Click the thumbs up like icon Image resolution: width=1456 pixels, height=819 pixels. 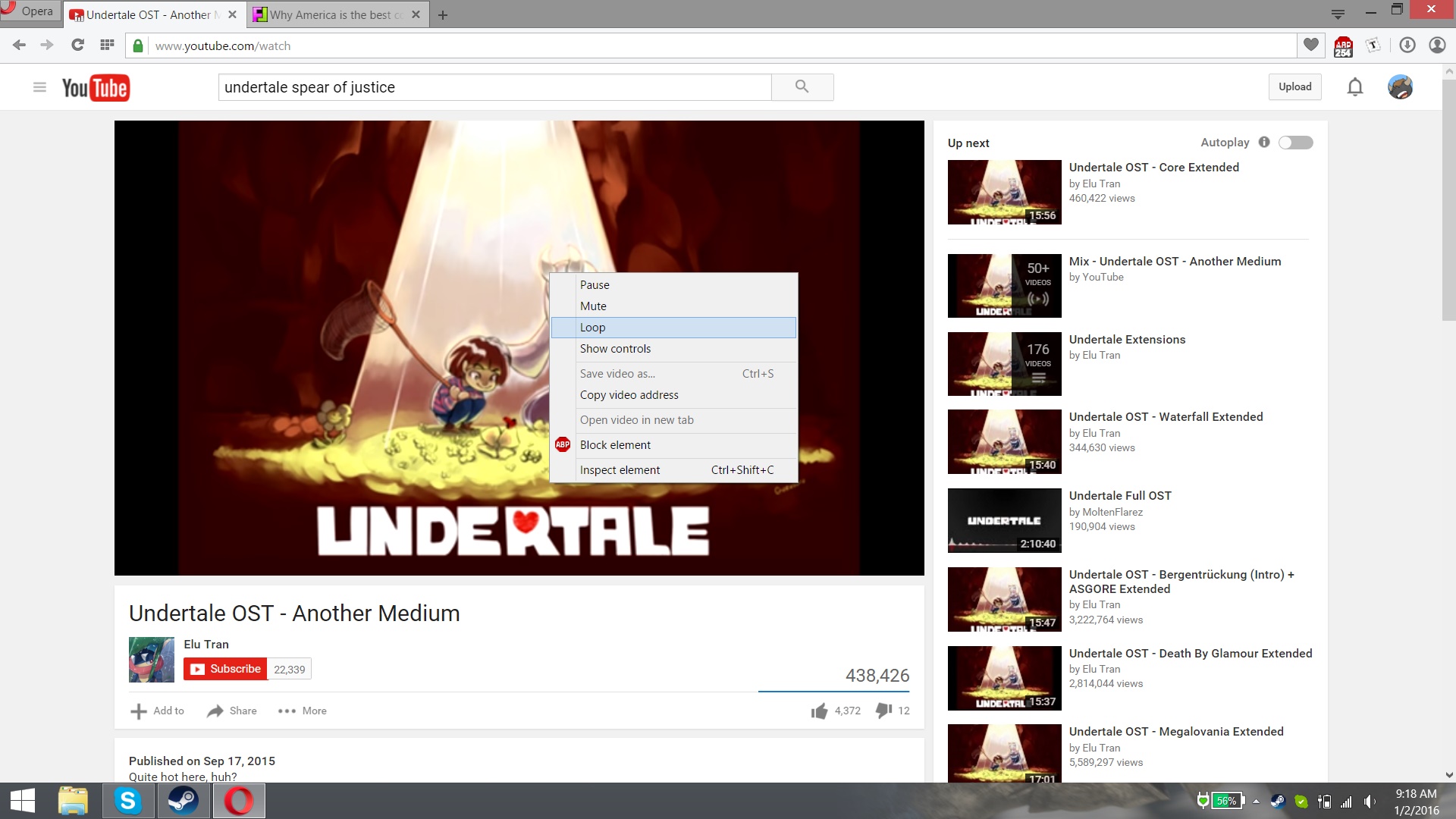(819, 711)
